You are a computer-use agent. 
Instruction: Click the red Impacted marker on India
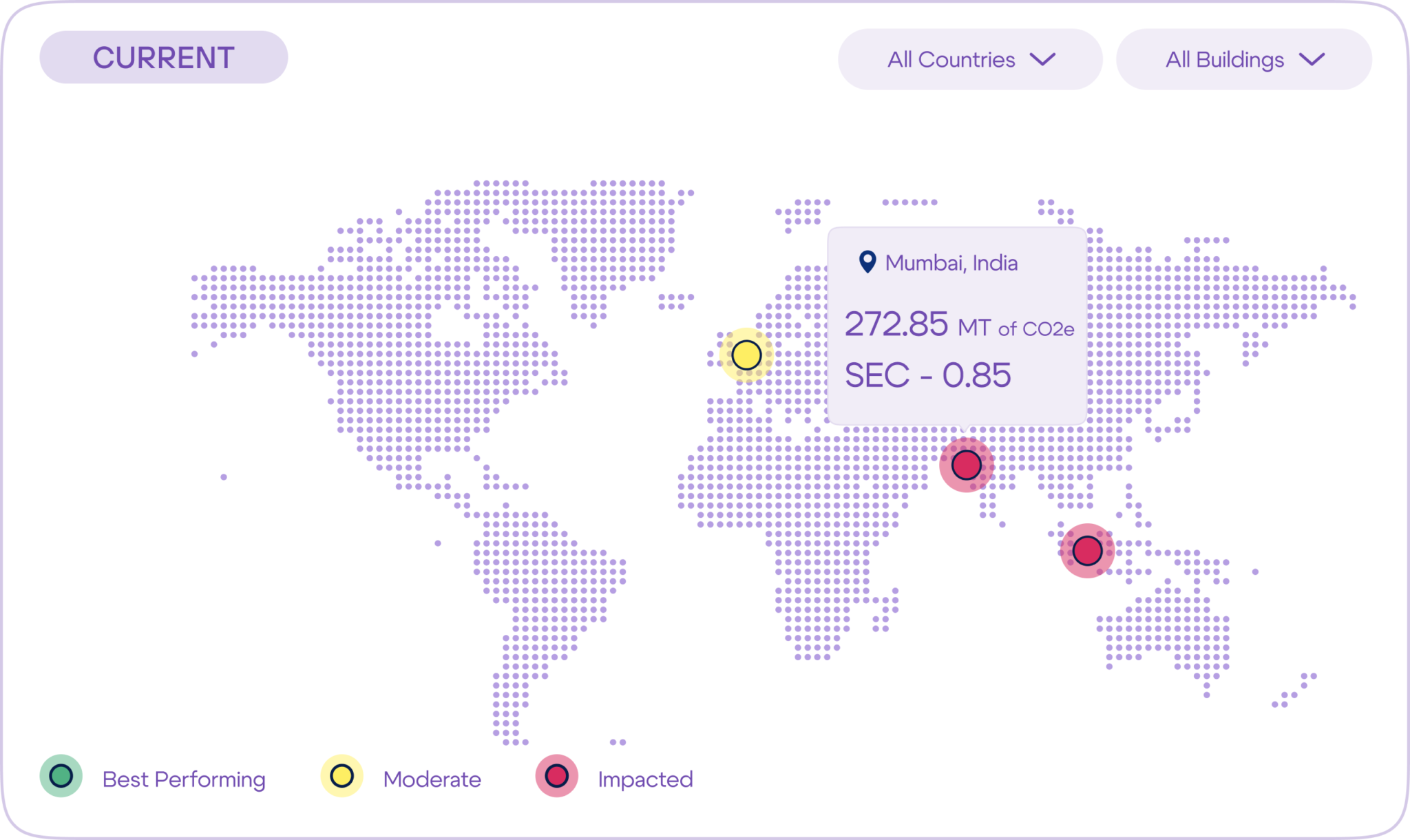pos(966,465)
